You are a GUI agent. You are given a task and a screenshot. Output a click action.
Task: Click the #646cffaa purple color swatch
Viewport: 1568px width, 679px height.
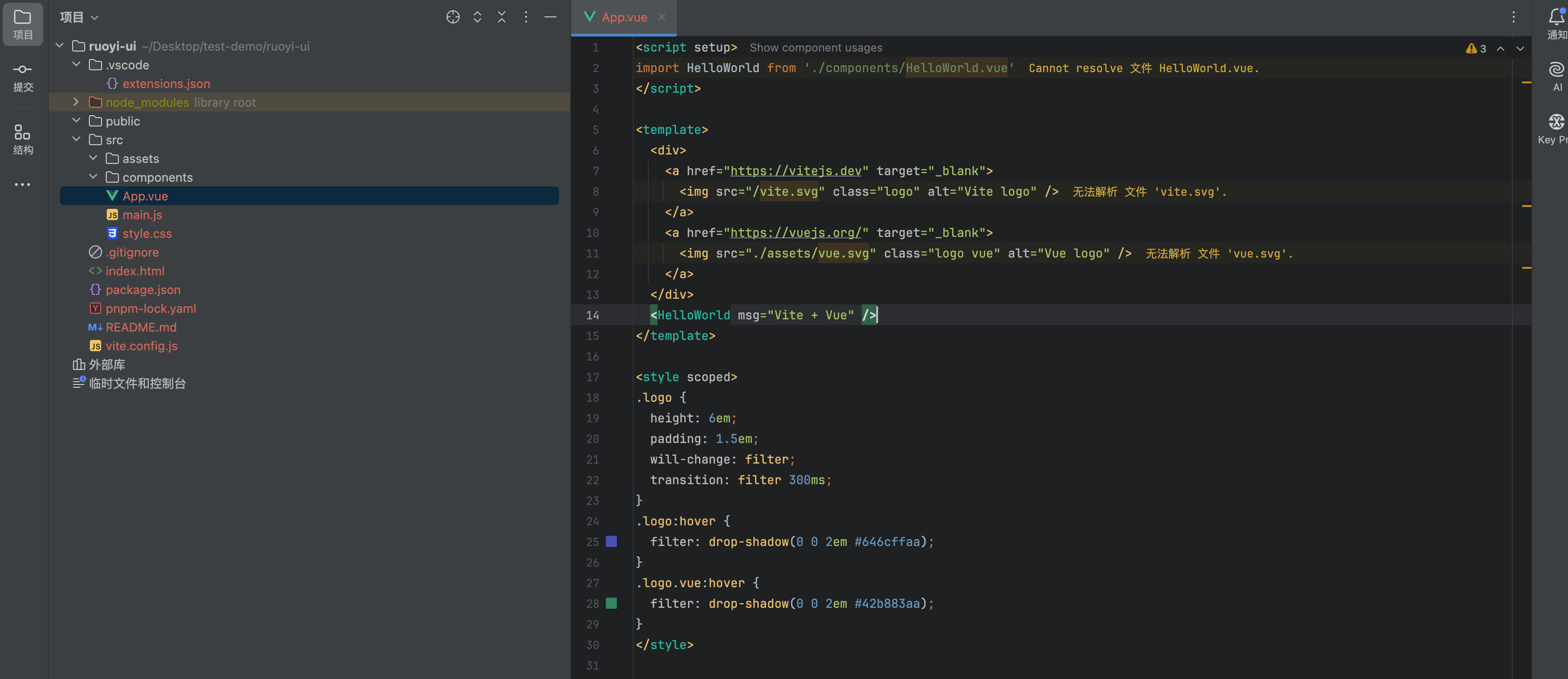(x=611, y=541)
